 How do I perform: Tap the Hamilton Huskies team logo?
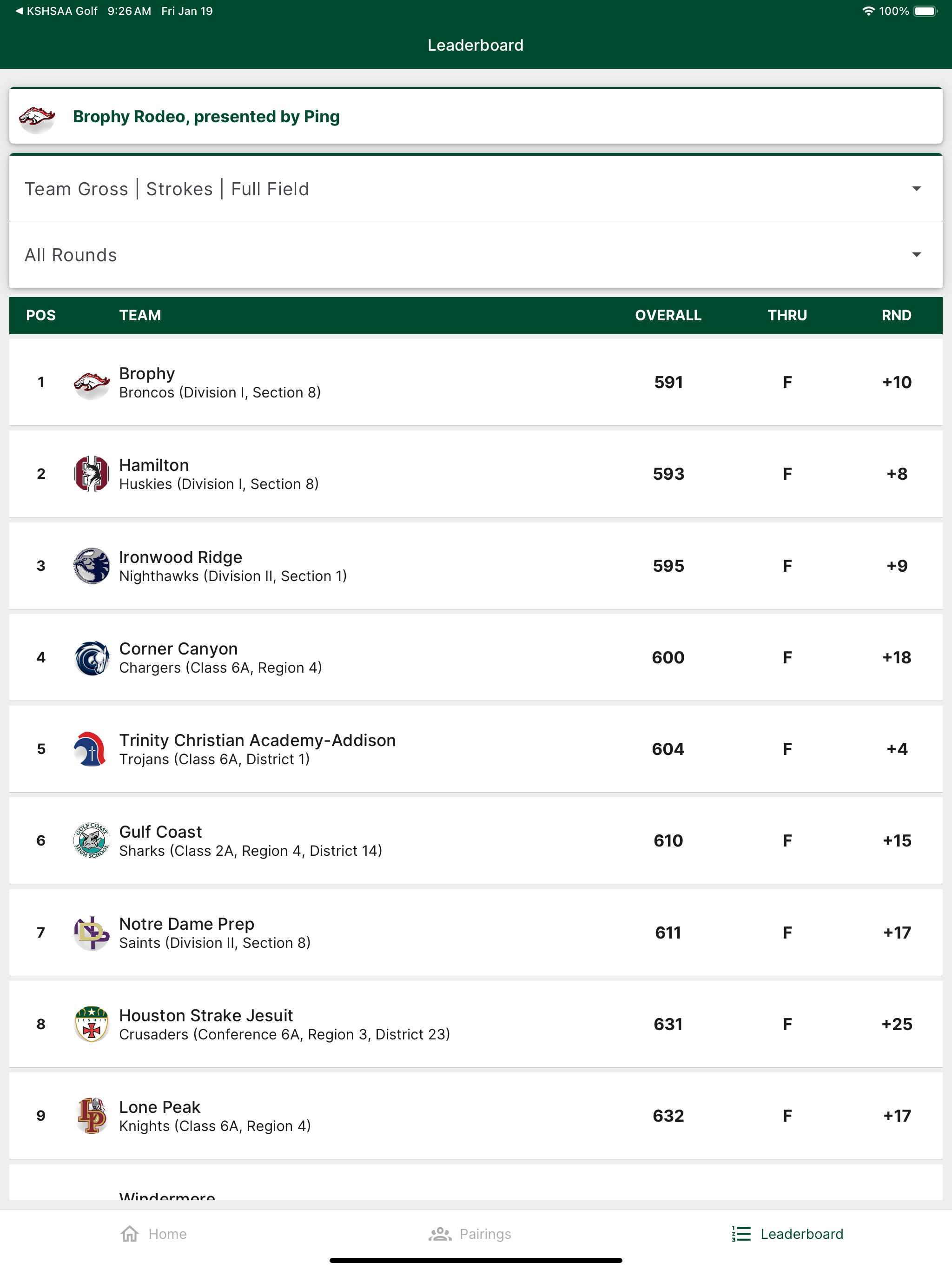pos(91,474)
